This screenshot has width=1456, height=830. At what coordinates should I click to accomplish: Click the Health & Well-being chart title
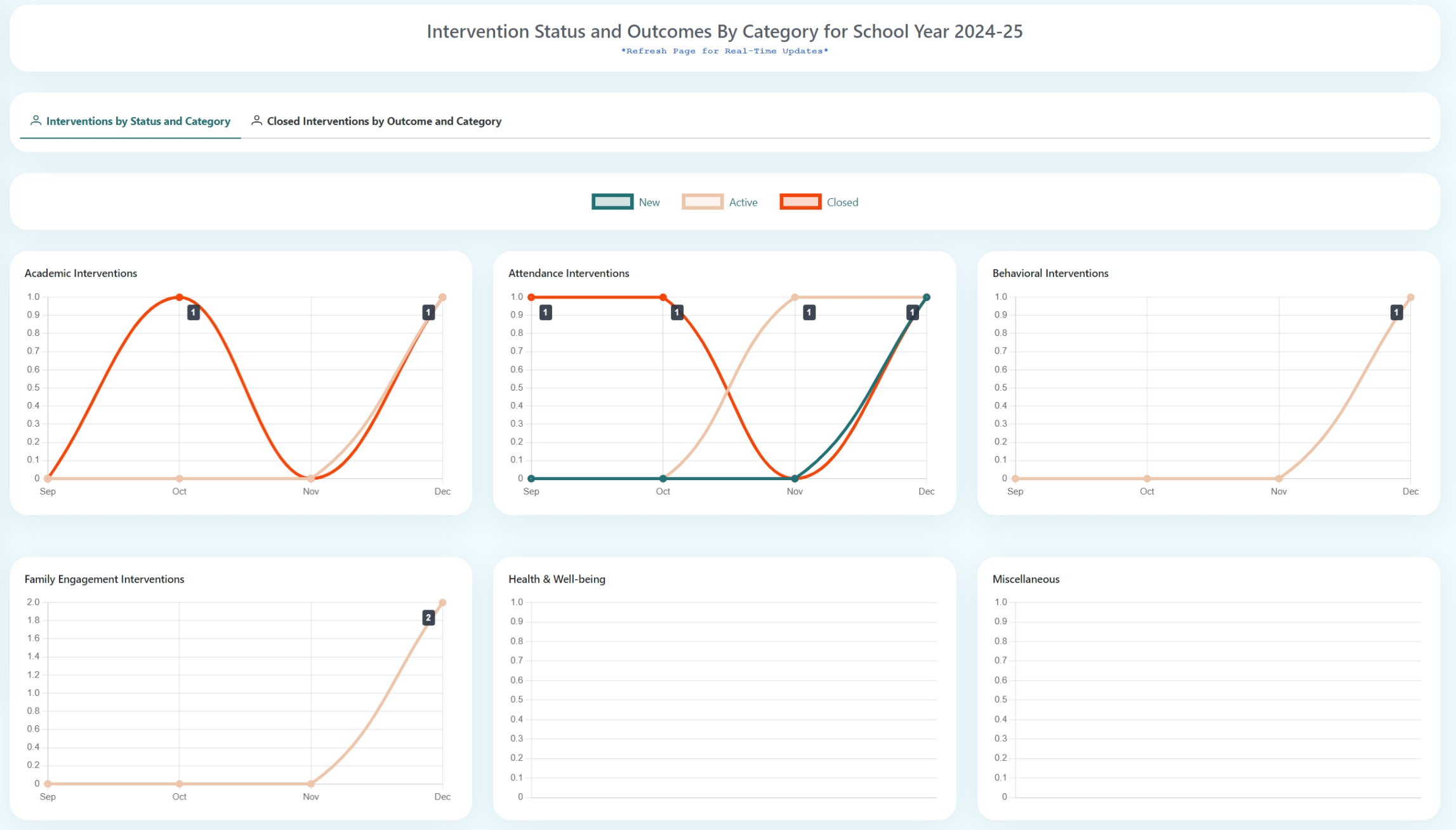point(557,579)
